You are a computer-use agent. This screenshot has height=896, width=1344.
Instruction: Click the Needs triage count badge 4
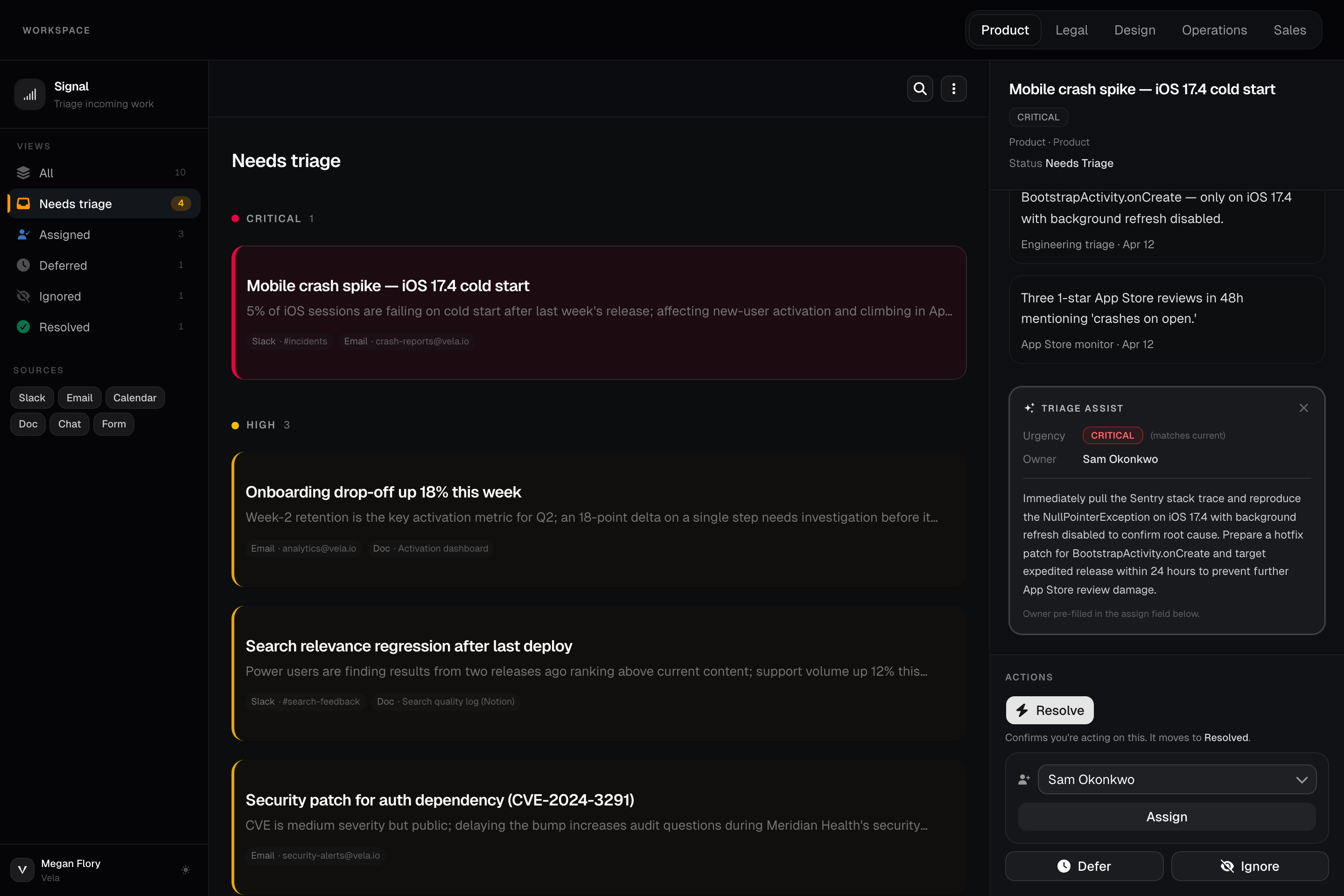(x=181, y=203)
